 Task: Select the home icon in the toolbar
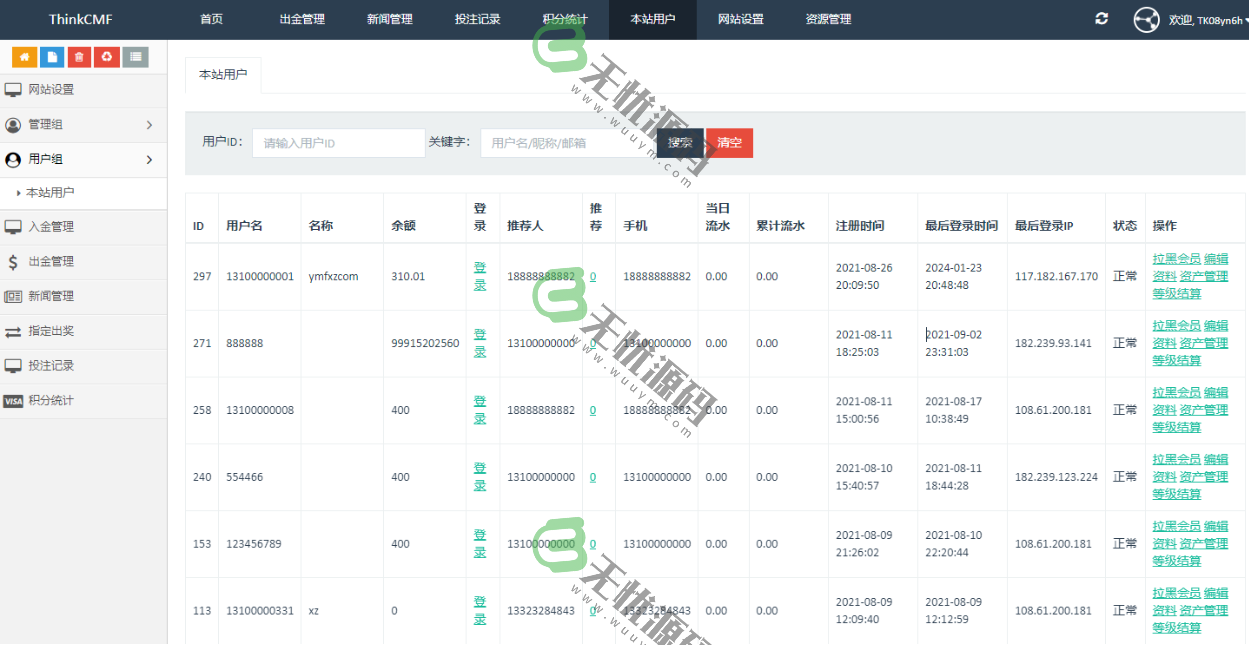[26, 57]
